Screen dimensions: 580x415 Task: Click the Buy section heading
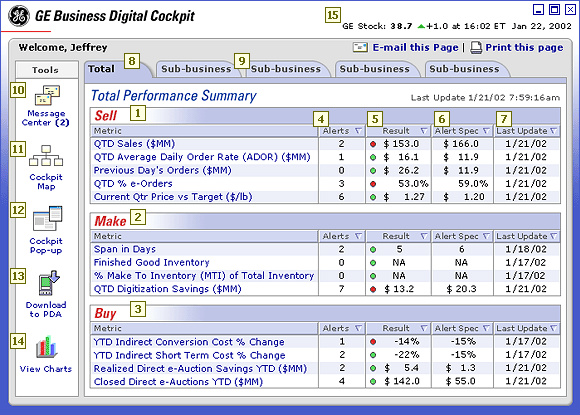(105, 313)
